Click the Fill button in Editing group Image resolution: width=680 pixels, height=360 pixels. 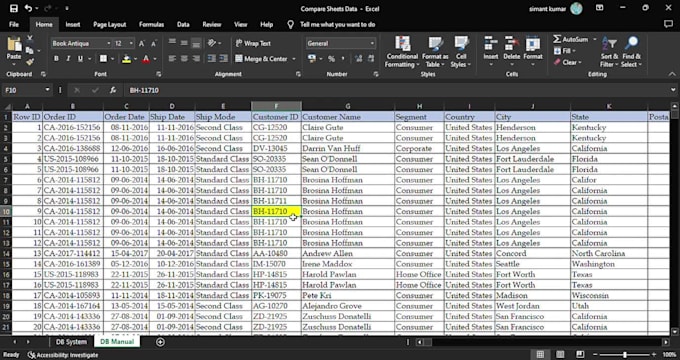(565, 51)
